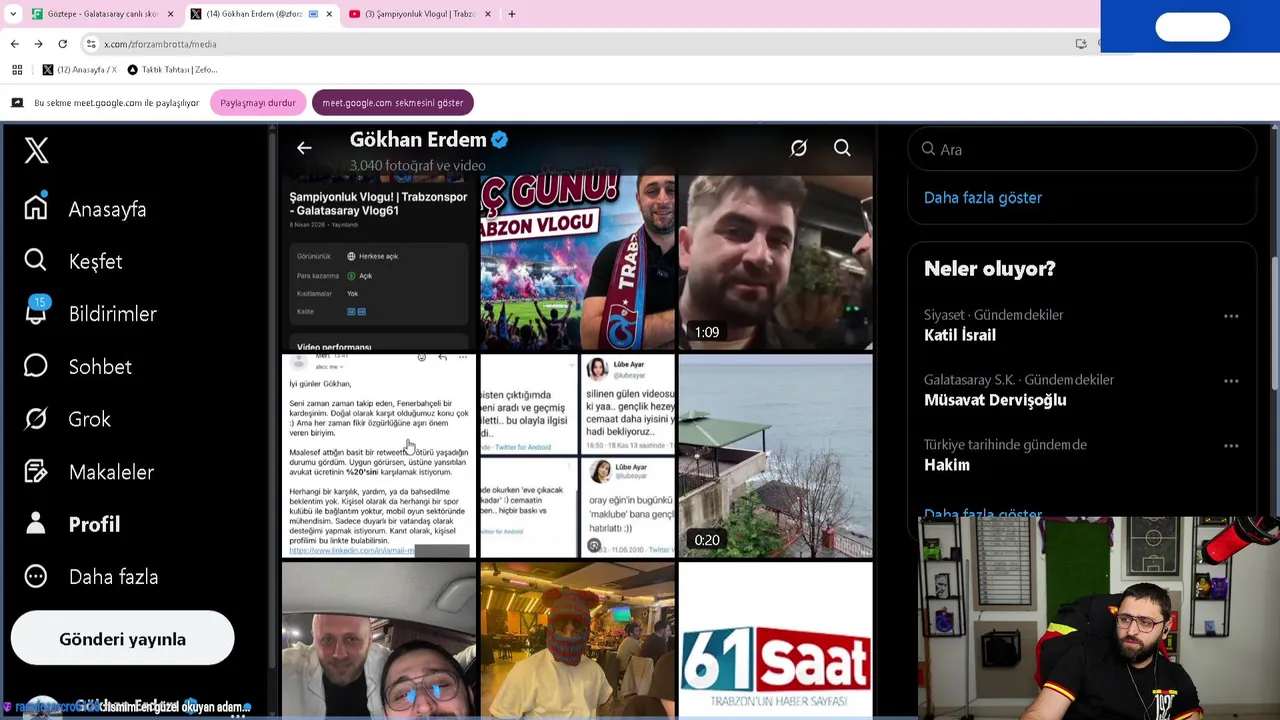Open the browser apps grid icon
This screenshot has width=1280, height=720.
17,70
